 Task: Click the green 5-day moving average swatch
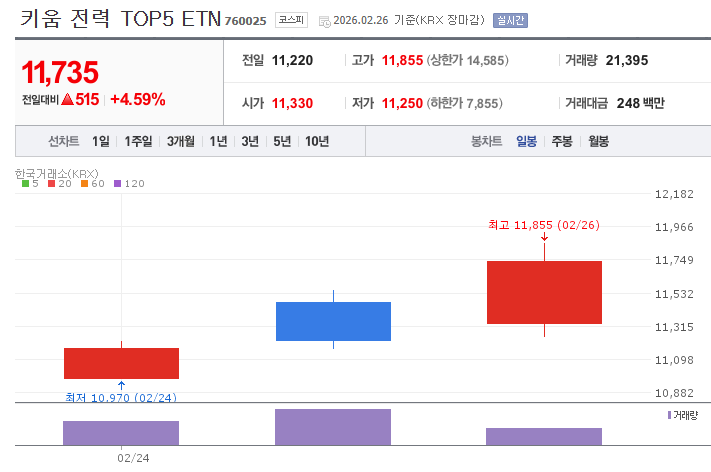pos(25,184)
